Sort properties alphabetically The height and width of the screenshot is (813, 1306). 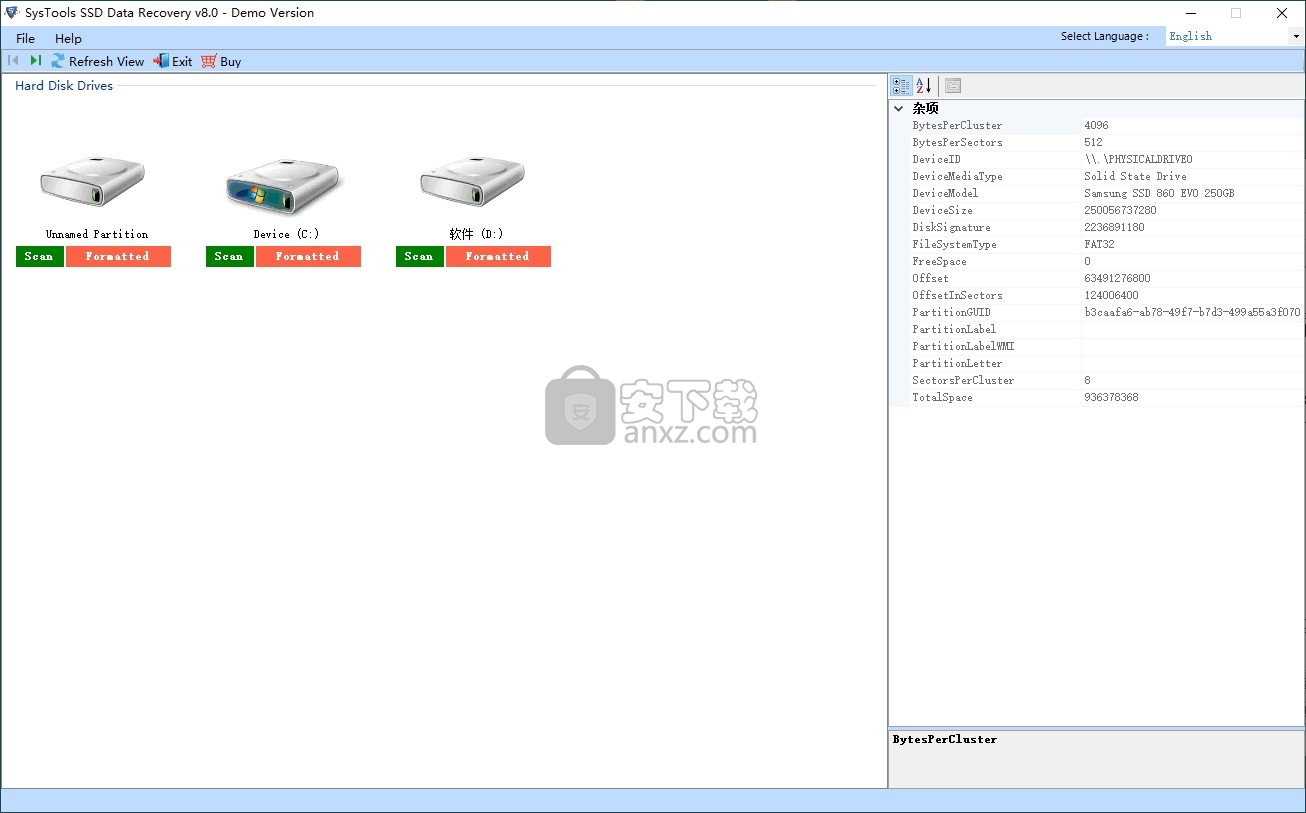click(x=924, y=86)
